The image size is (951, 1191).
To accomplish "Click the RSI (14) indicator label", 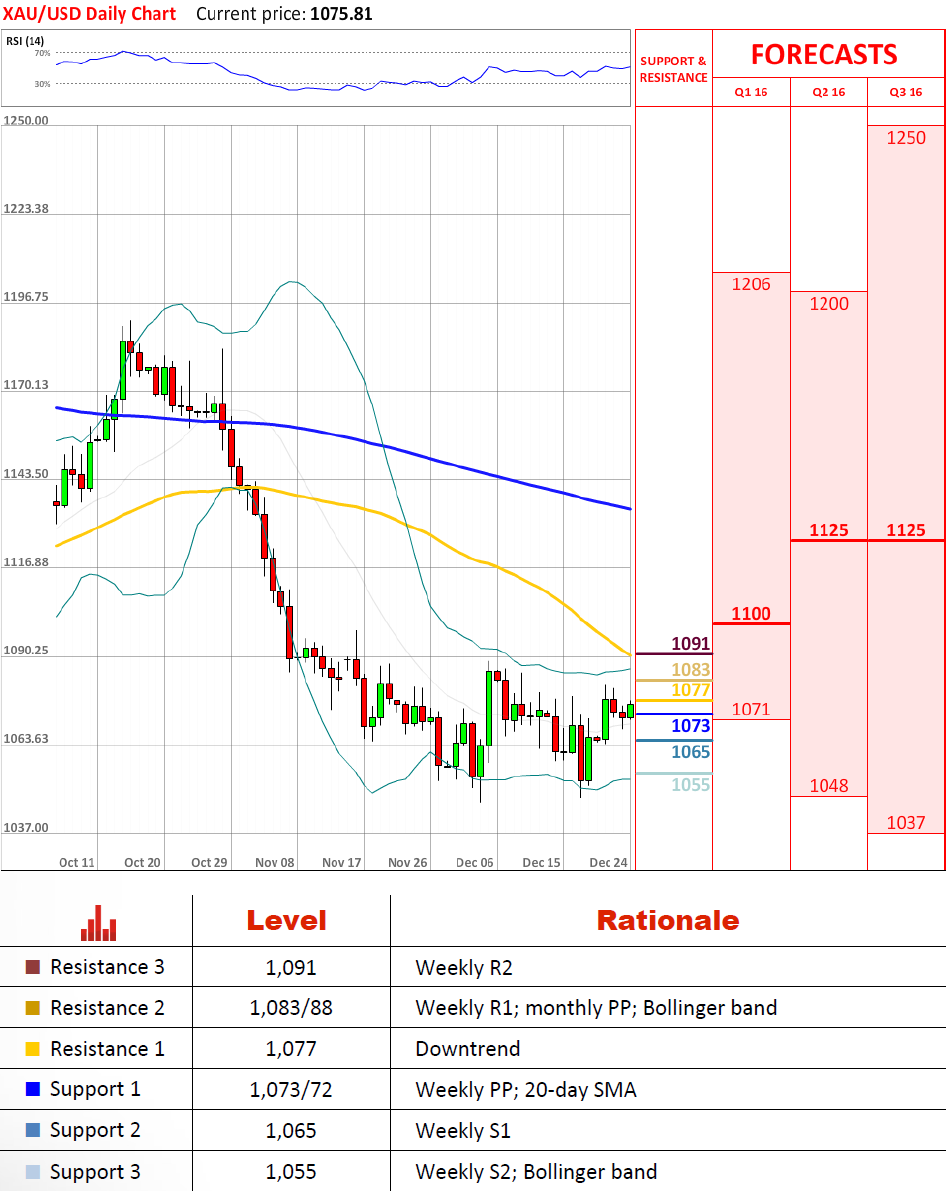I will click(x=25, y=41).
